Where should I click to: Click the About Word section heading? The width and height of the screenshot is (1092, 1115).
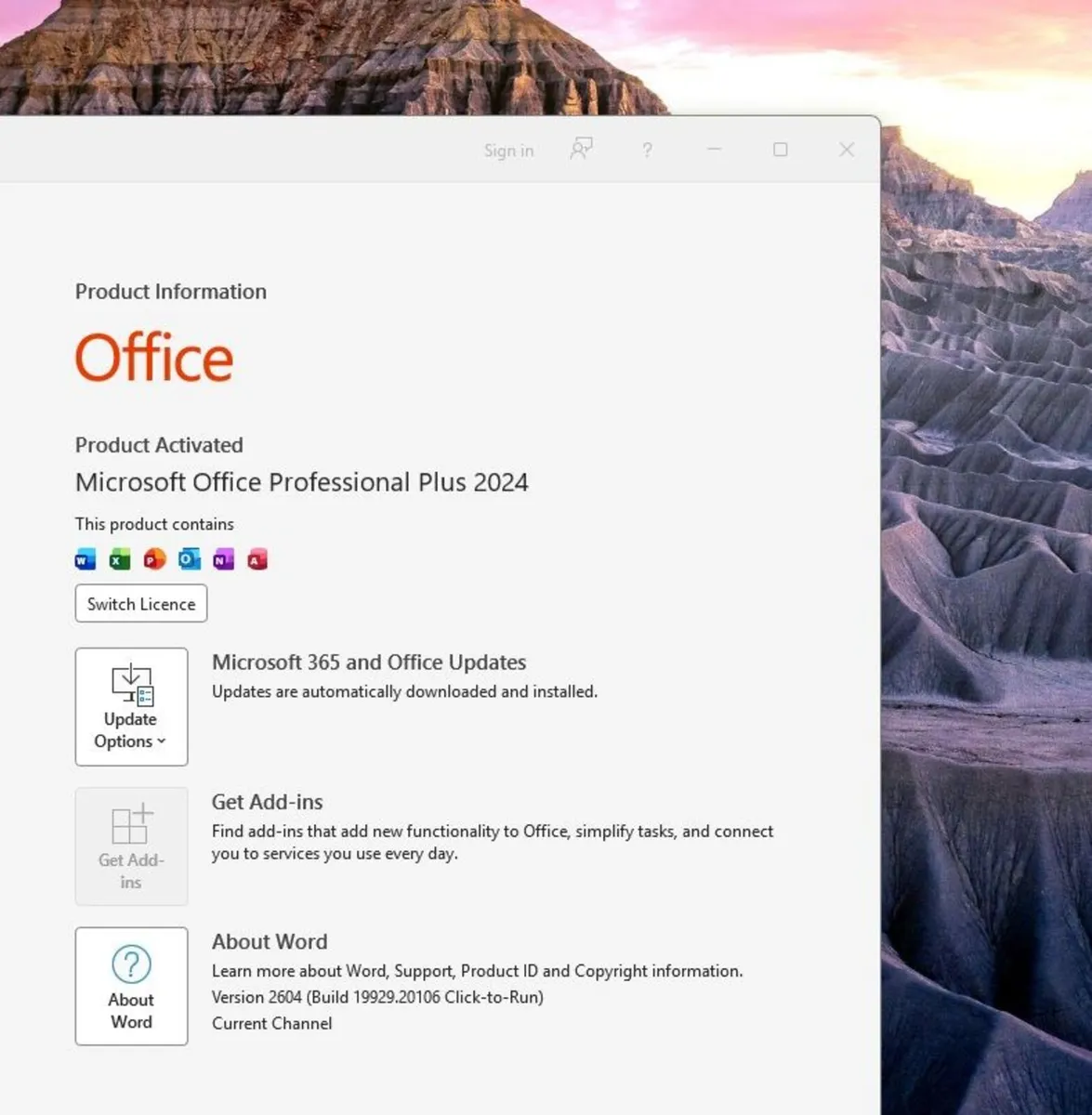coord(270,941)
